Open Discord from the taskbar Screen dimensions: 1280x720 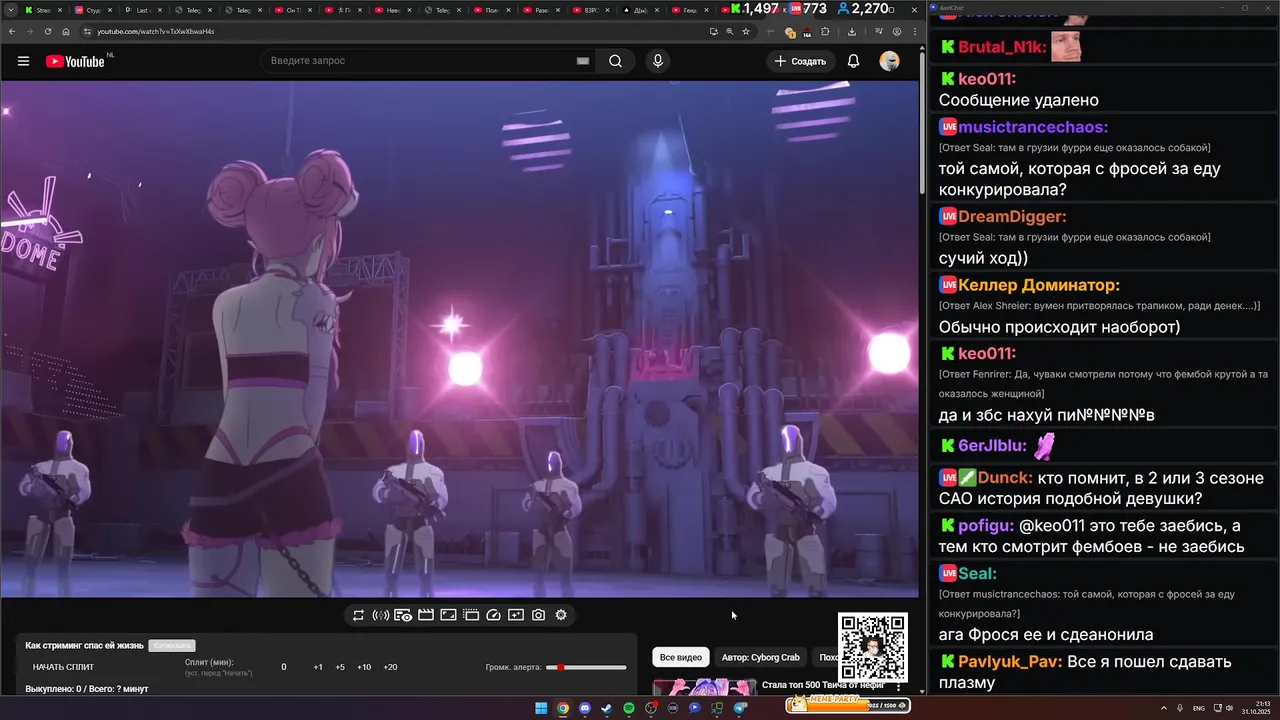pos(585,708)
